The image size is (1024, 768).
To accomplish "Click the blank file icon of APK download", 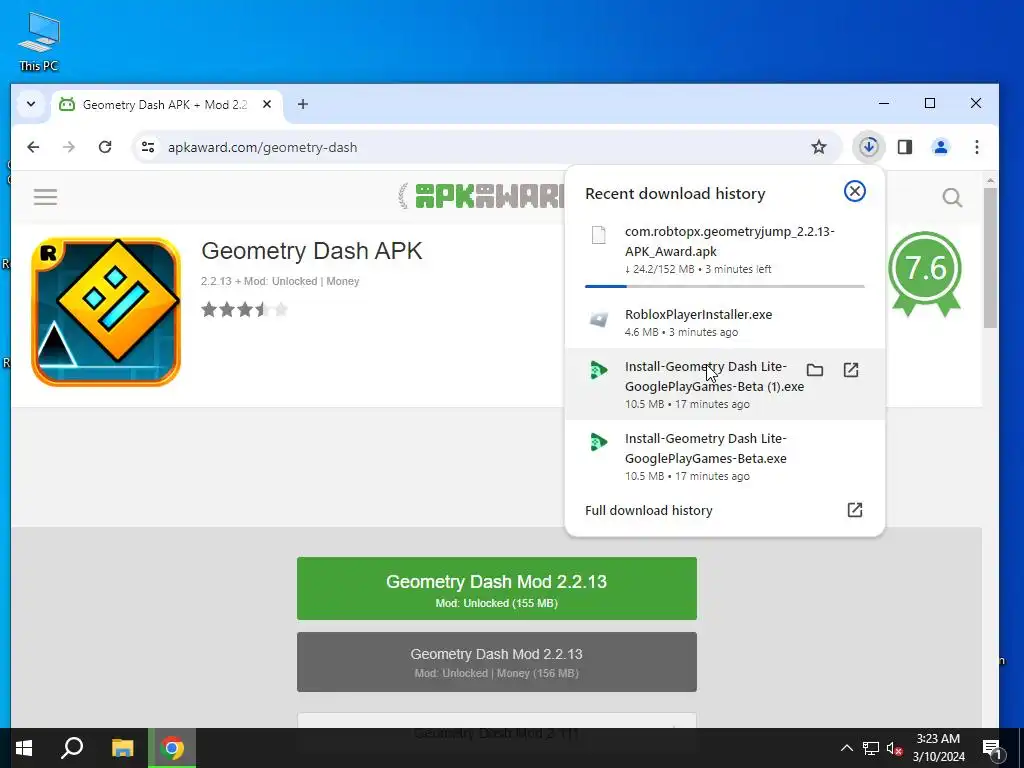I will pos(598,234).
